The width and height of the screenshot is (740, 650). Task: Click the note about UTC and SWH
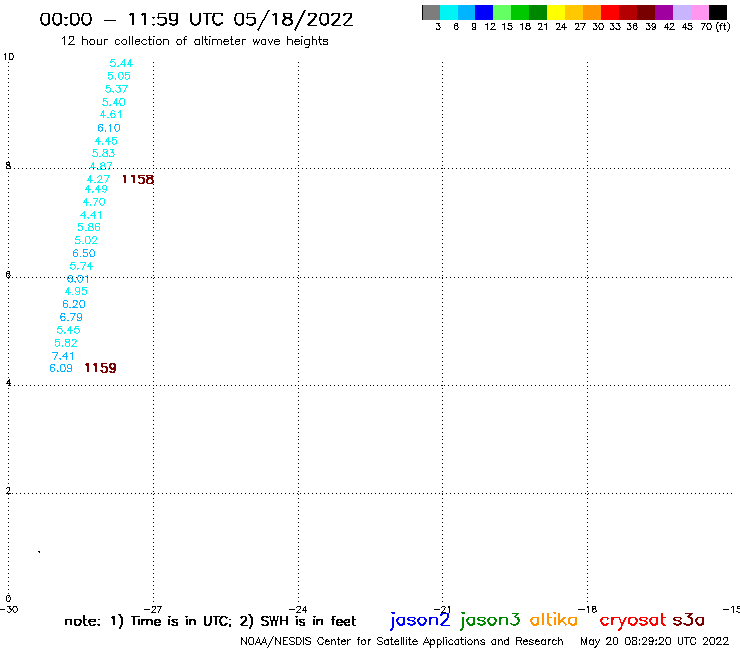[x=210, y=621]
